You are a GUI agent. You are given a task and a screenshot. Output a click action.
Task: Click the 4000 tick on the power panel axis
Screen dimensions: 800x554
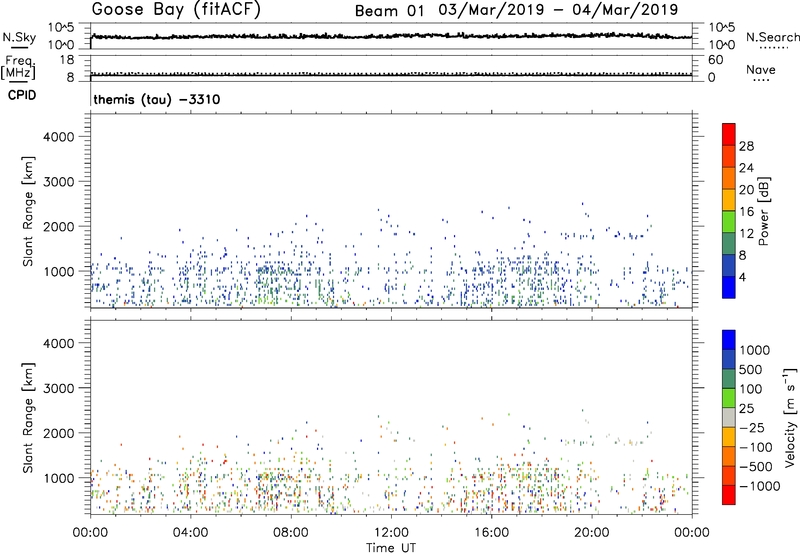pos(59,137)
